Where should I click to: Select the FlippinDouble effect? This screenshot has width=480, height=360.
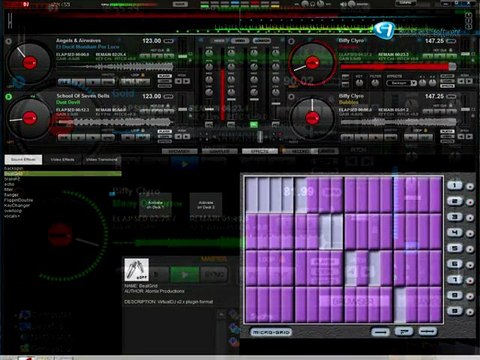pyautogui.click(x=18, y=200)
